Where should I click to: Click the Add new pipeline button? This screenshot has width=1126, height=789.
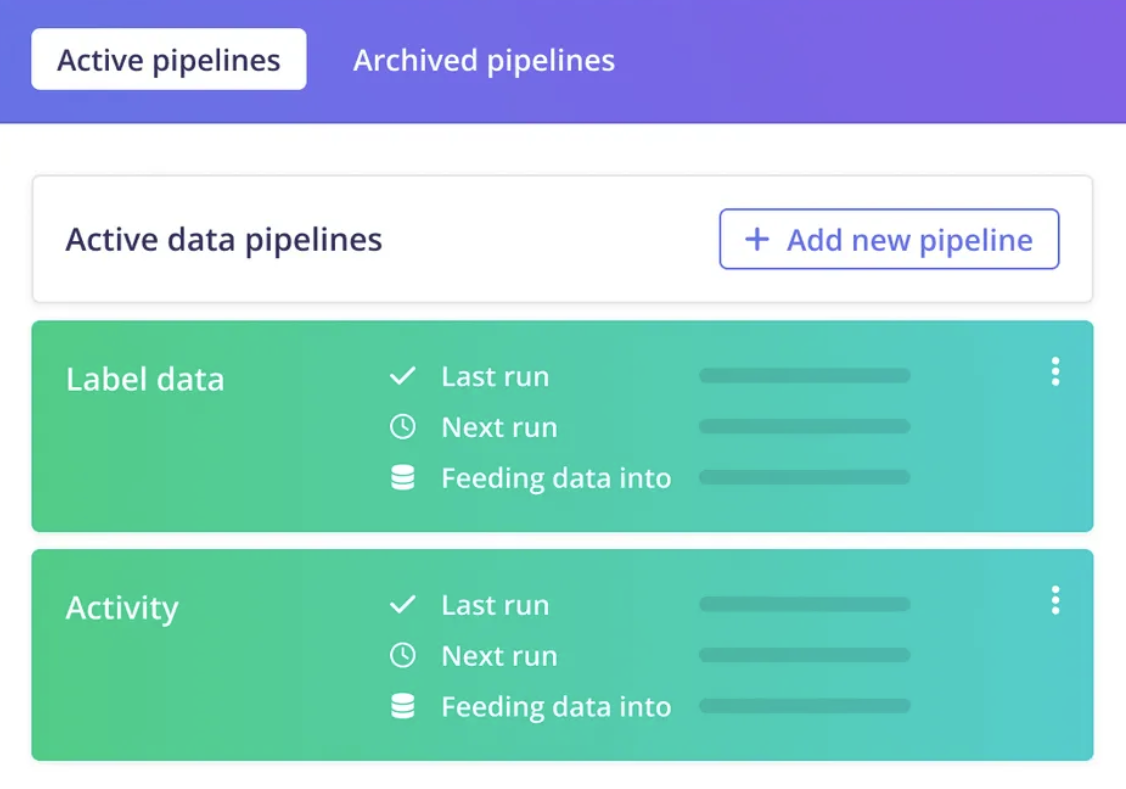point(889,239)
